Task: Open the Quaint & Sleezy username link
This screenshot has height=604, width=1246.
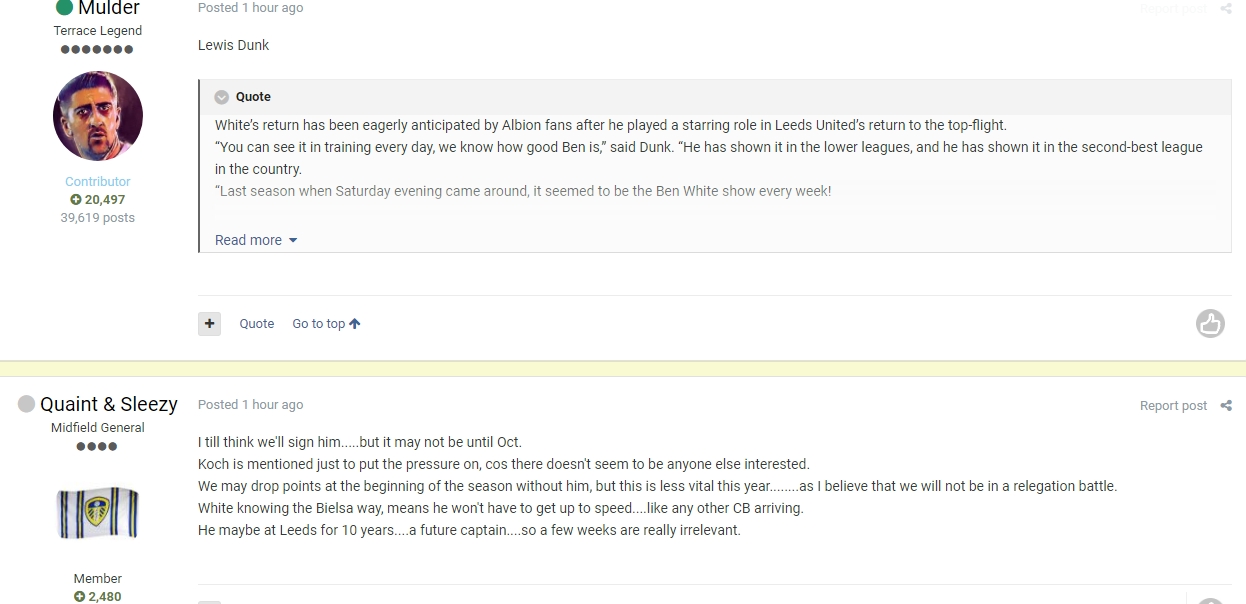Action: (109, 404)
